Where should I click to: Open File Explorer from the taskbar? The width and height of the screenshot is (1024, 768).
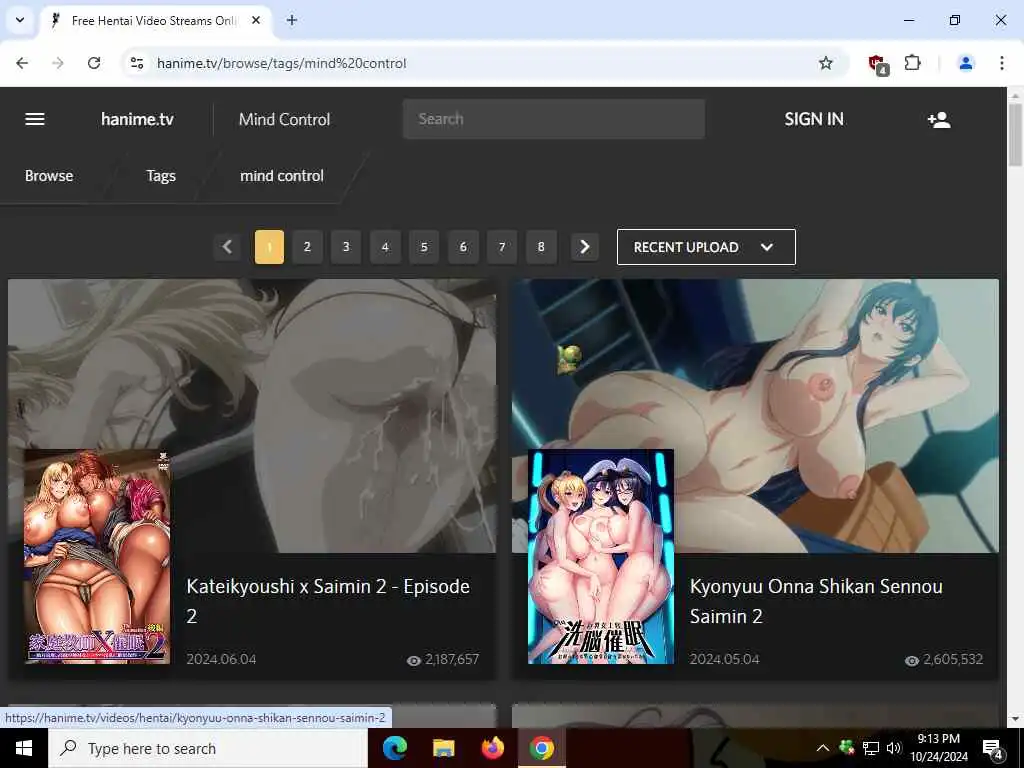(443, 748)
